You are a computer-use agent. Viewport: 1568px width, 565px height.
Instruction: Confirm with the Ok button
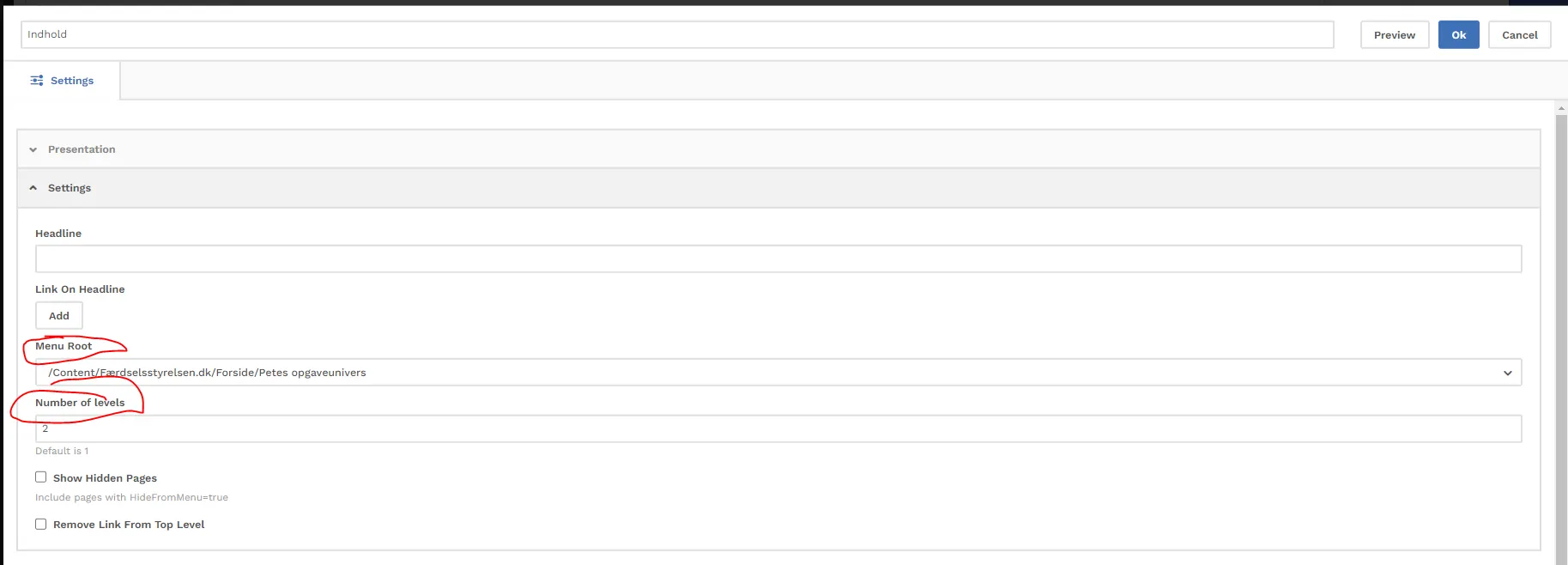coord(1458,35)
